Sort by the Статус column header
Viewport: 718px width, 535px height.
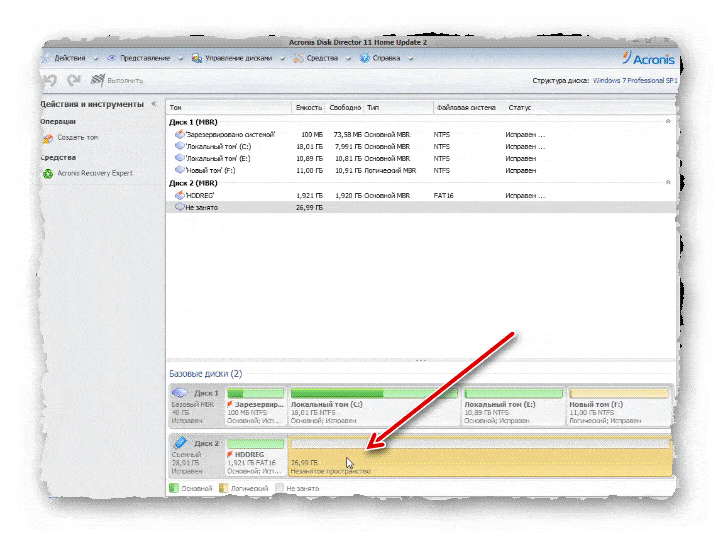point(519,108)
